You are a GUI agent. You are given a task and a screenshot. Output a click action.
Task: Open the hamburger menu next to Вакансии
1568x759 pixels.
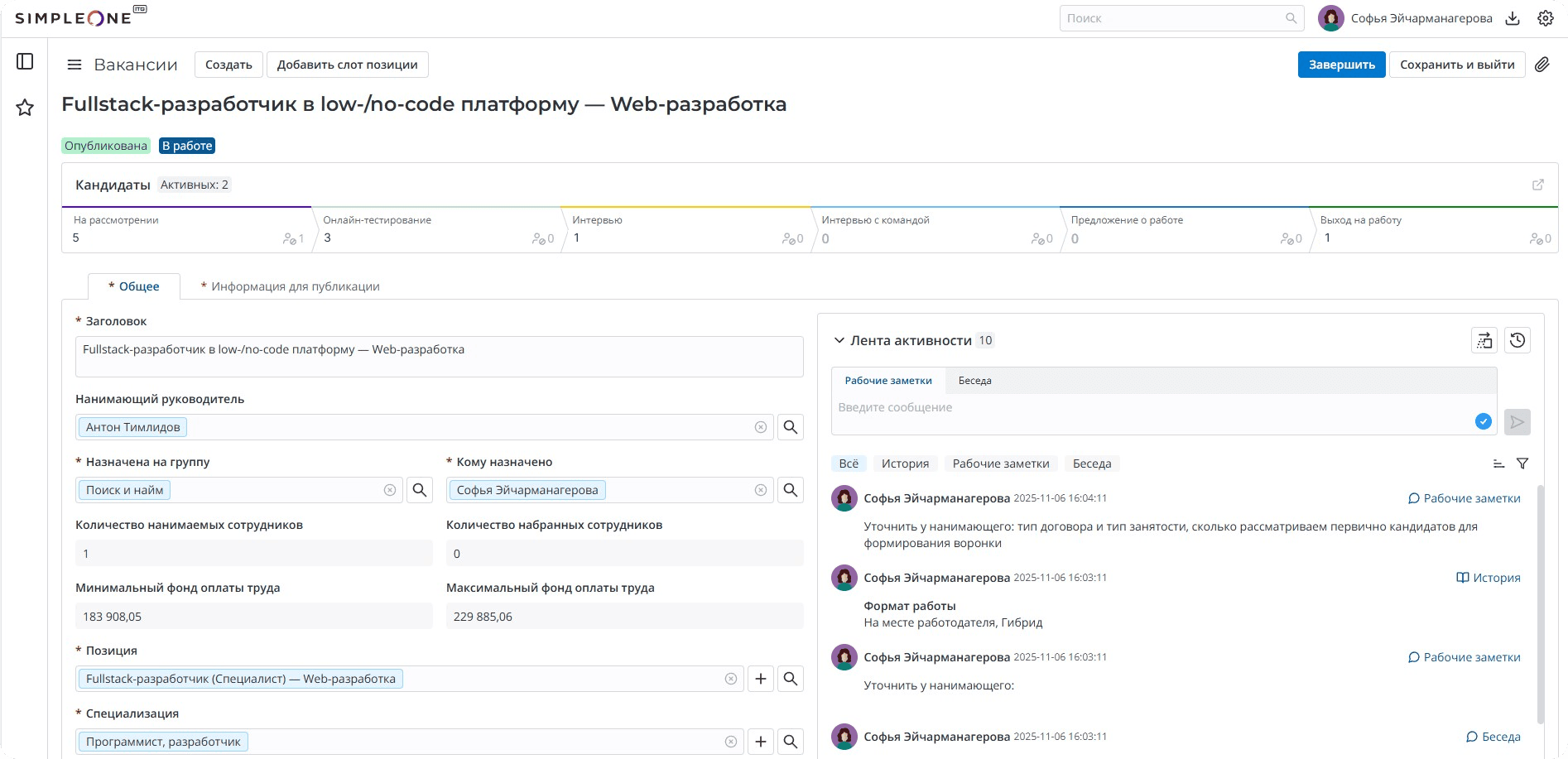(75, 65)
